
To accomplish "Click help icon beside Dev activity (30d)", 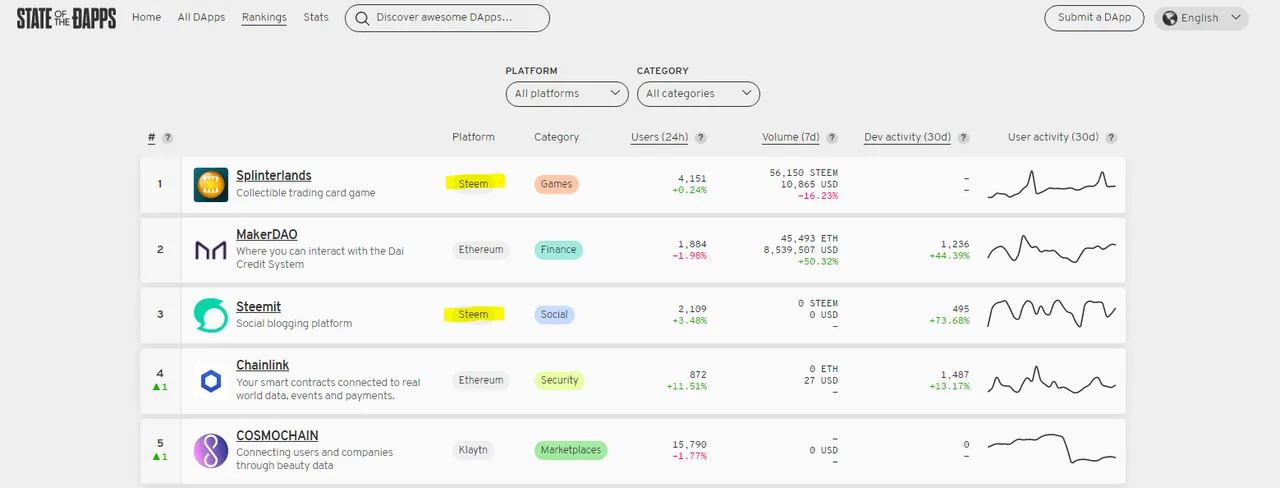I will click(963, 138).
